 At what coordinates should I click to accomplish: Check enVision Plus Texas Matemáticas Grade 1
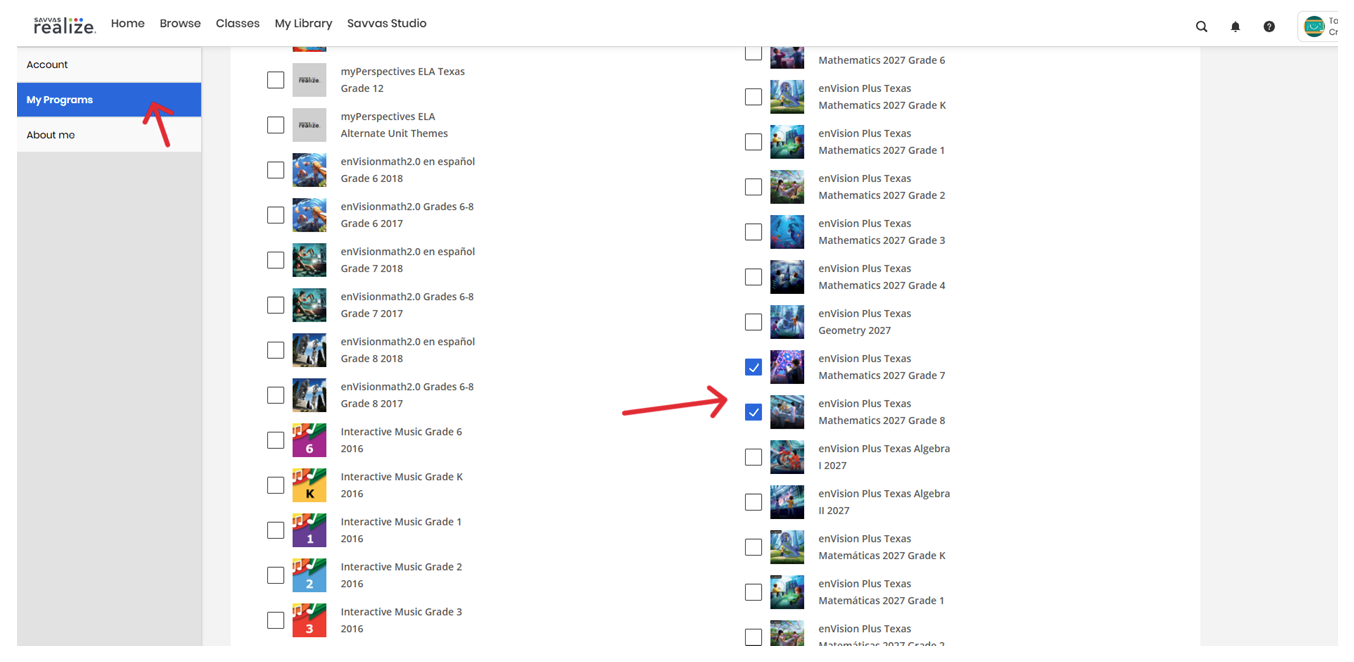click(754, 592)
